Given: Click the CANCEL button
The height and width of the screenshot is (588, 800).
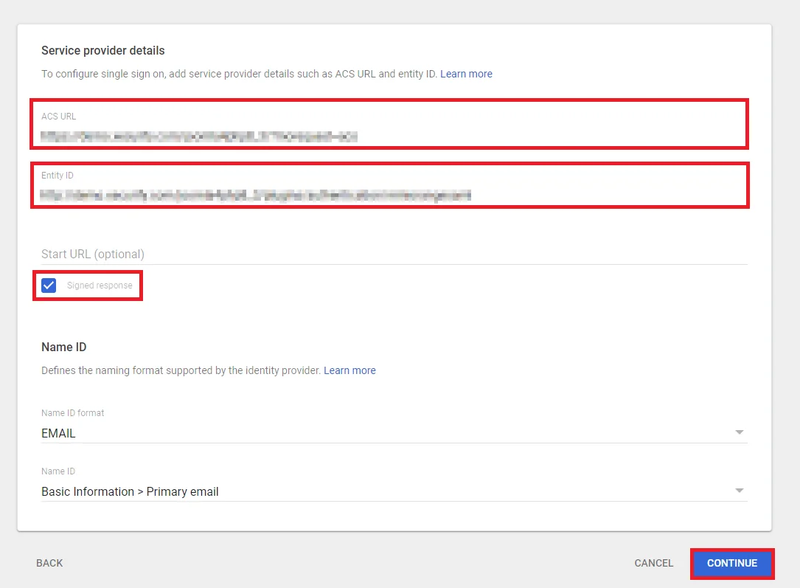Looking at the screenshot, I should (654, 563).
